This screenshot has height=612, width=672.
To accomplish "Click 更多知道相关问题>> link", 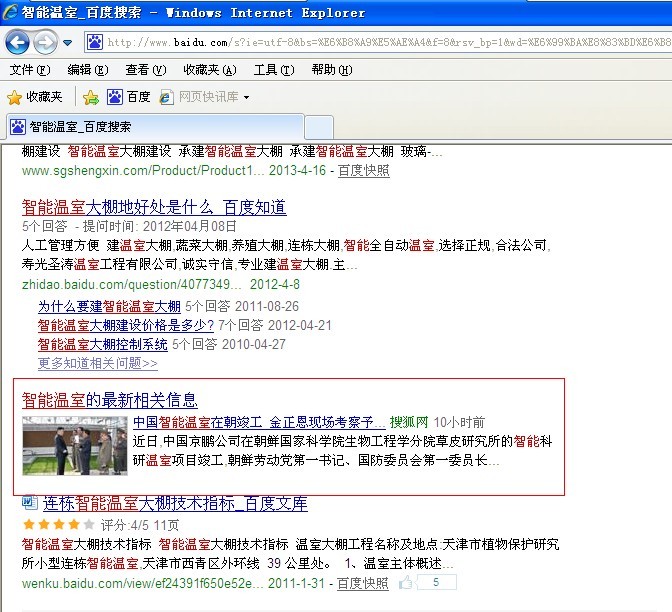I will 98,363.
